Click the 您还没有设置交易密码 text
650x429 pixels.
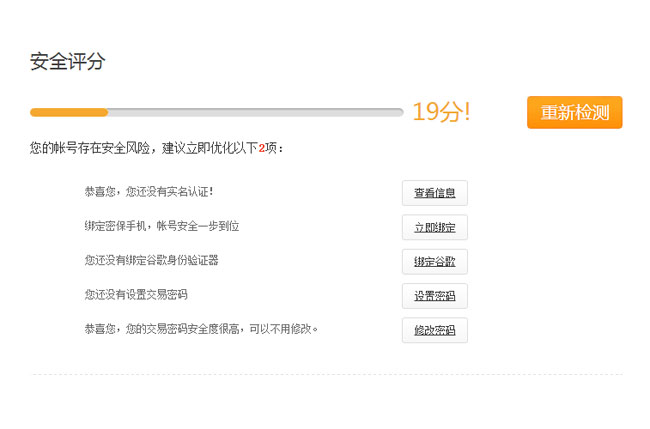tap(136, 294)
